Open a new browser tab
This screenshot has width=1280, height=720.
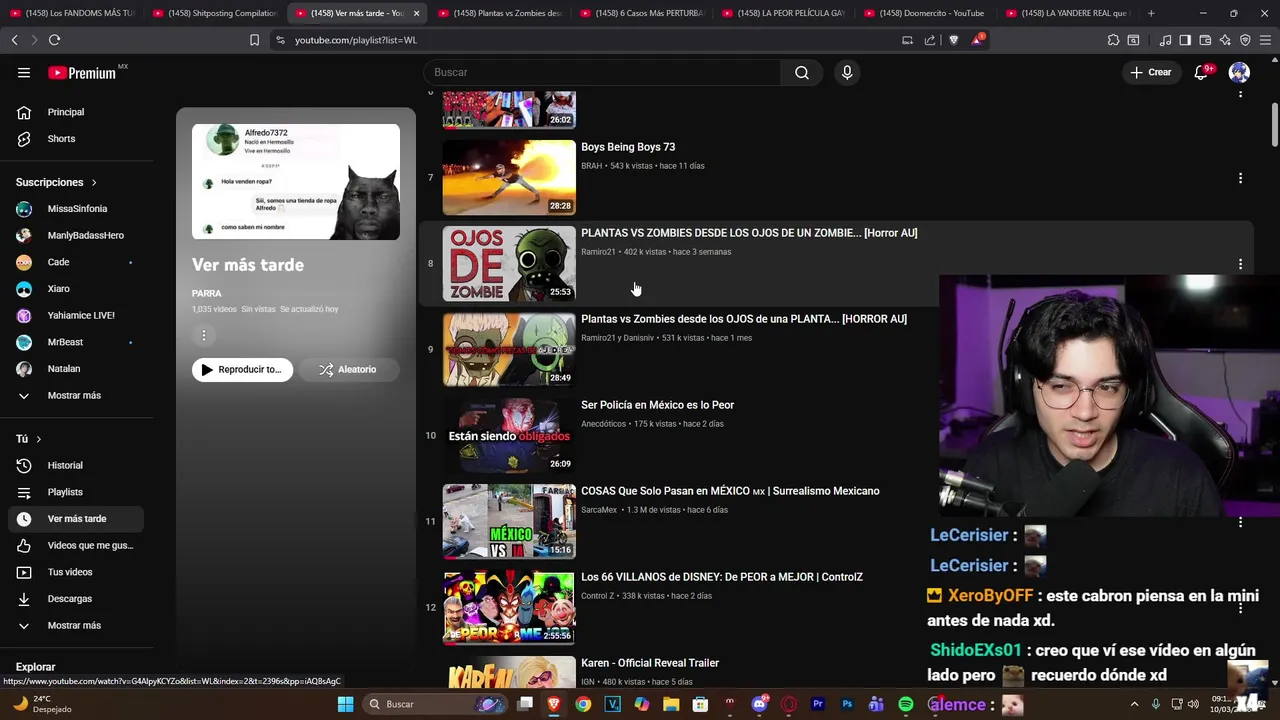[1151, 13]
